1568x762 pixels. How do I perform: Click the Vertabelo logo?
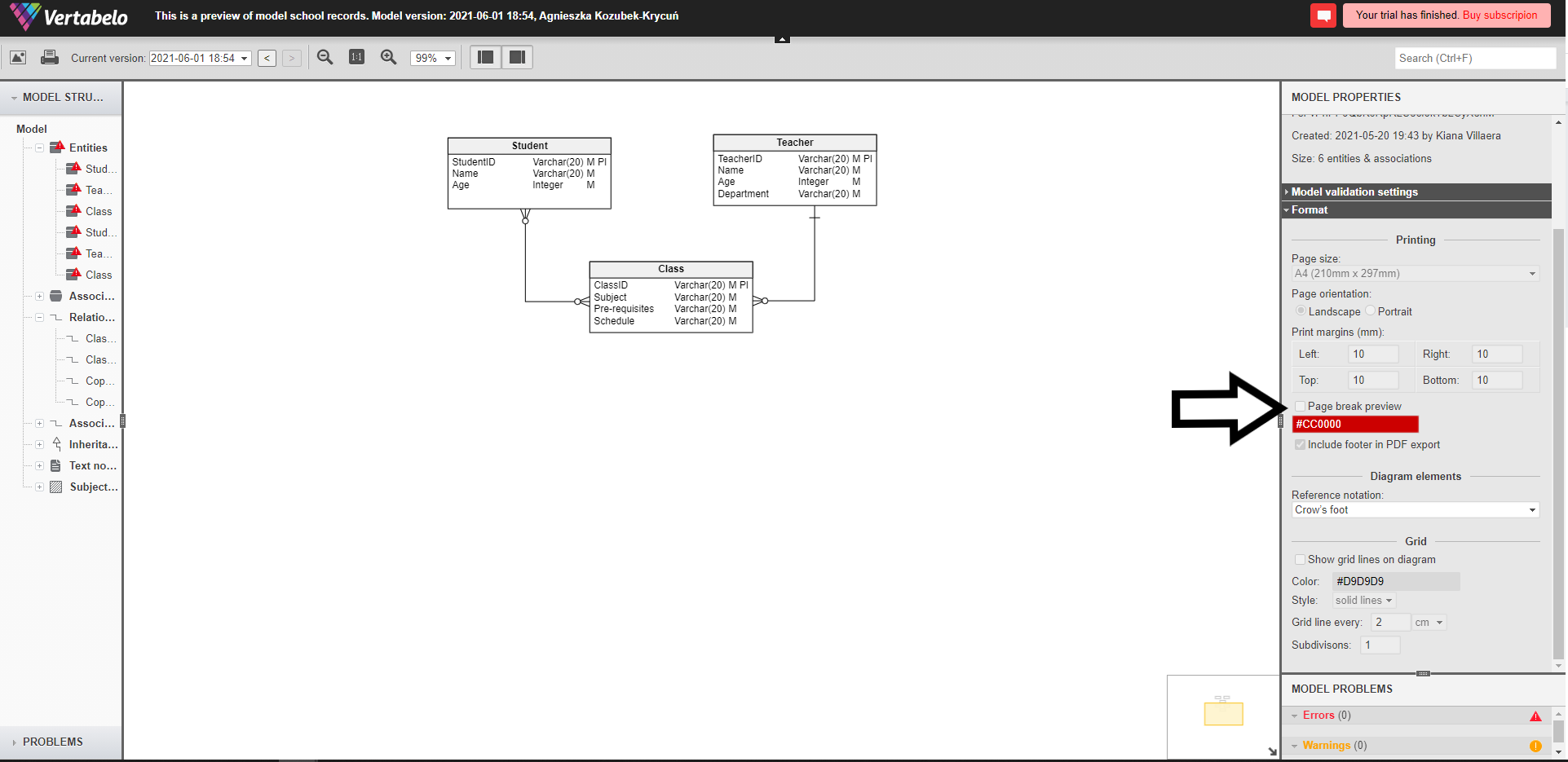69,16
